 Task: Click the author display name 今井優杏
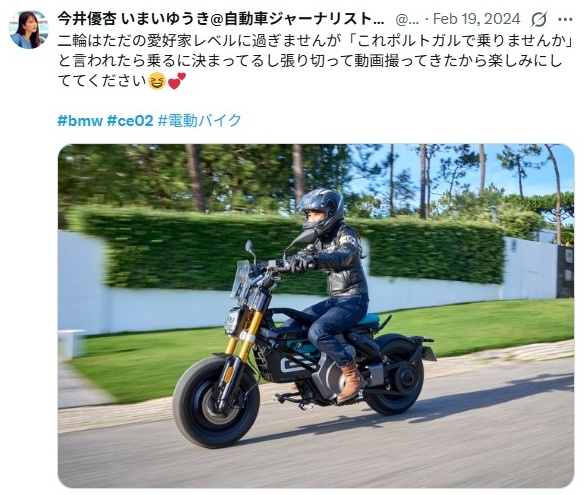point(87,19)
